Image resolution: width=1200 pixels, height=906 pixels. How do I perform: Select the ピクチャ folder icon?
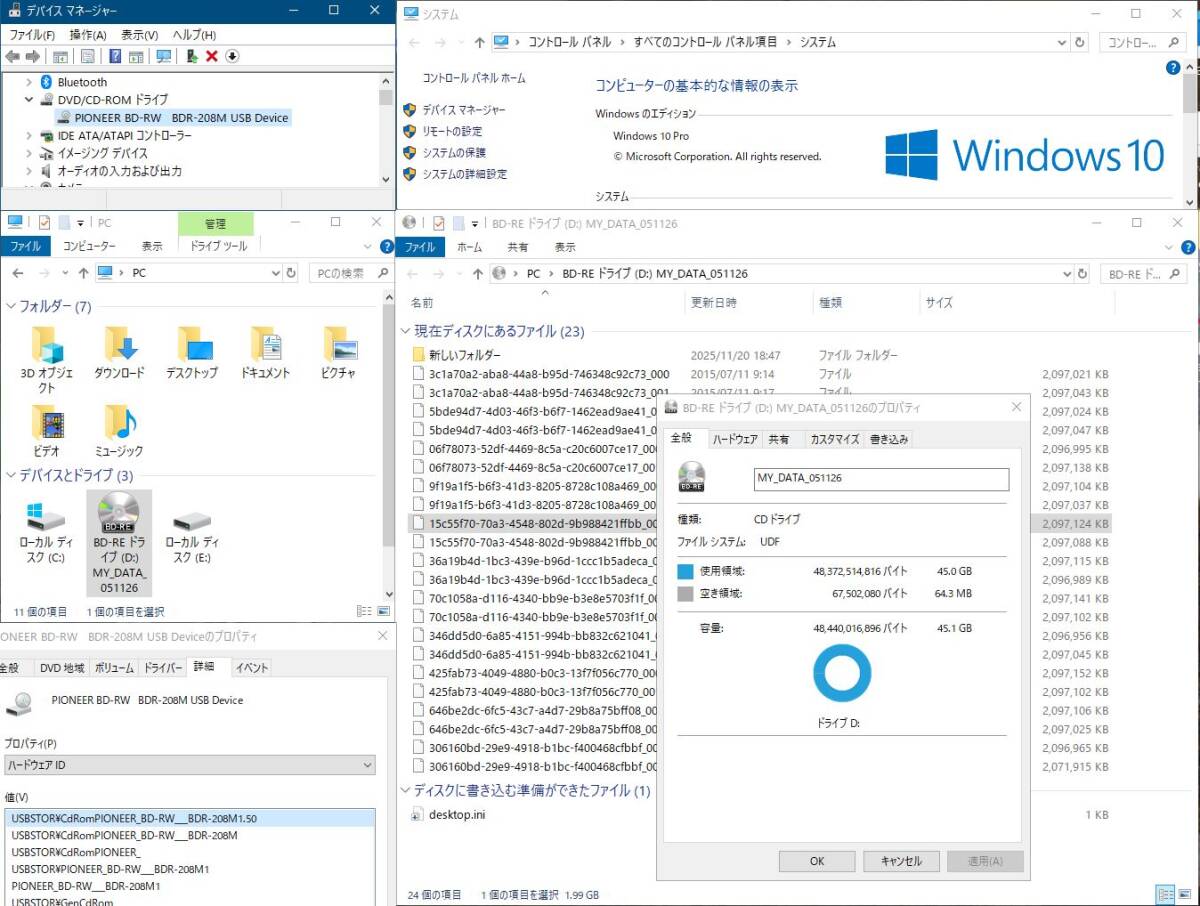pos(339,353)
